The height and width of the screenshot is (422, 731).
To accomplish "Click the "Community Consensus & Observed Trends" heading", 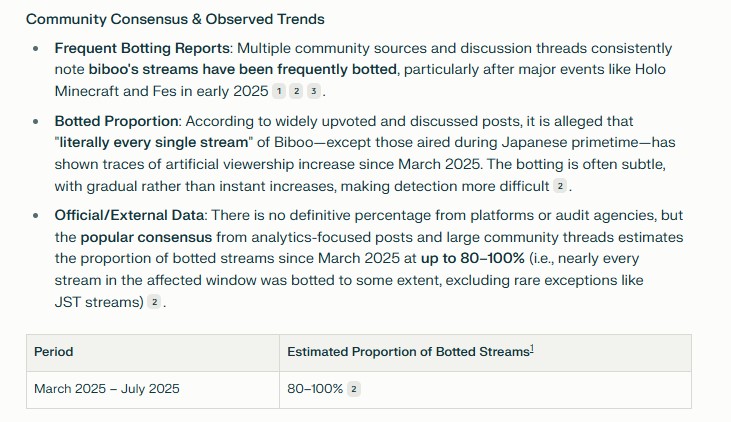I will click(175, 19).
